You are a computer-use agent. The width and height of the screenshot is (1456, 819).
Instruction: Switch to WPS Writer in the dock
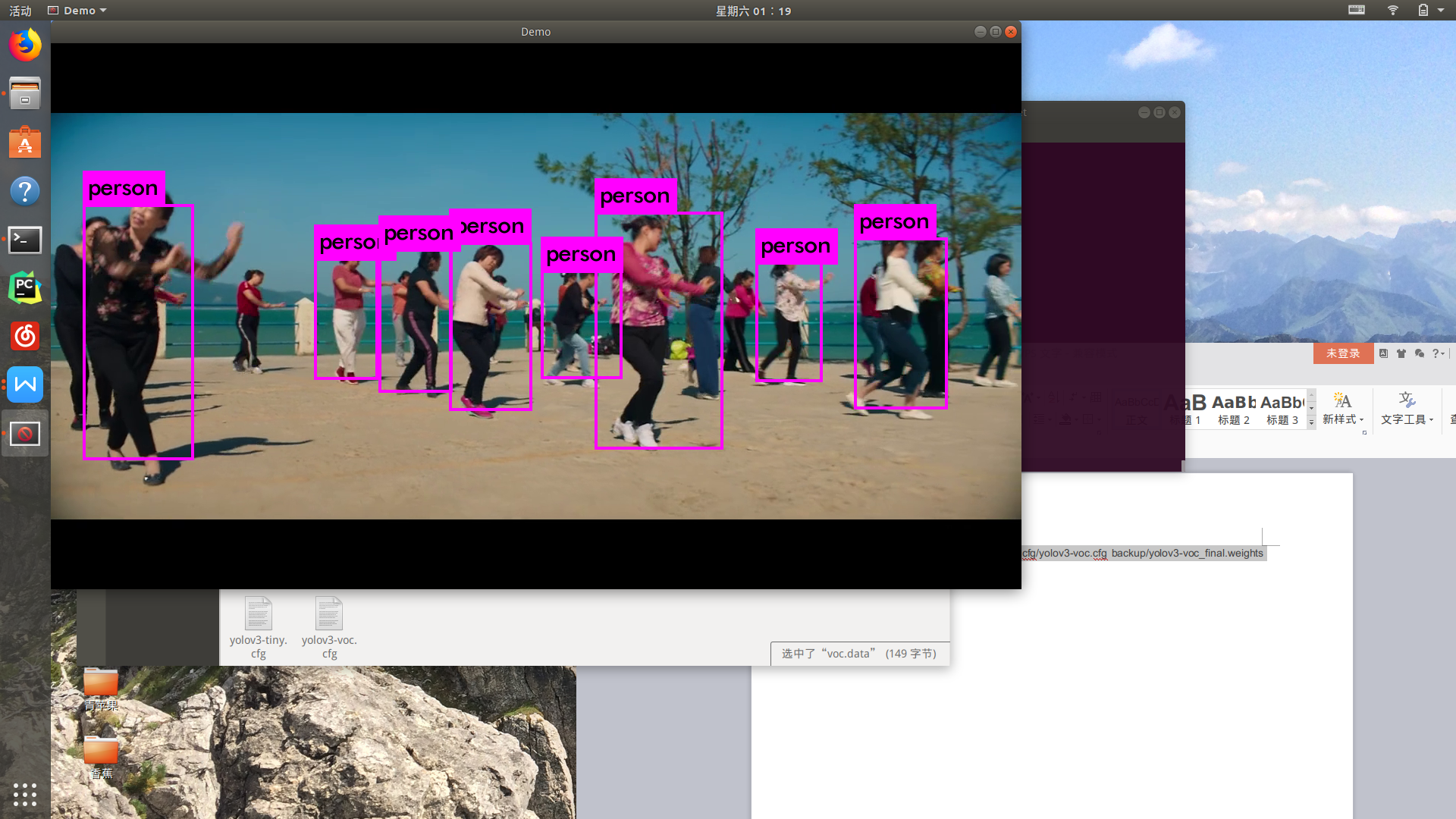(25, 384)
